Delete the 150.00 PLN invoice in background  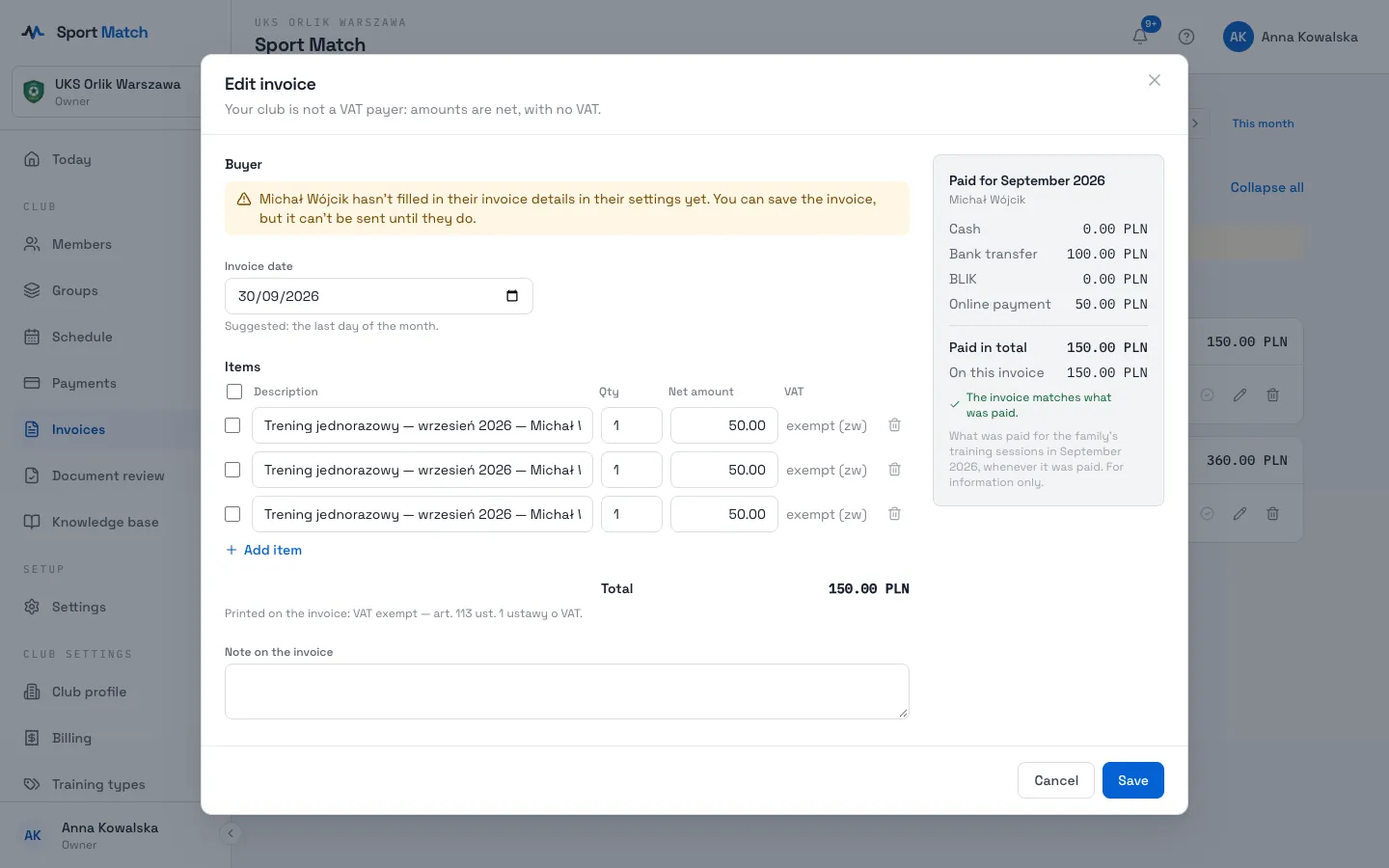coord(1272,395)
